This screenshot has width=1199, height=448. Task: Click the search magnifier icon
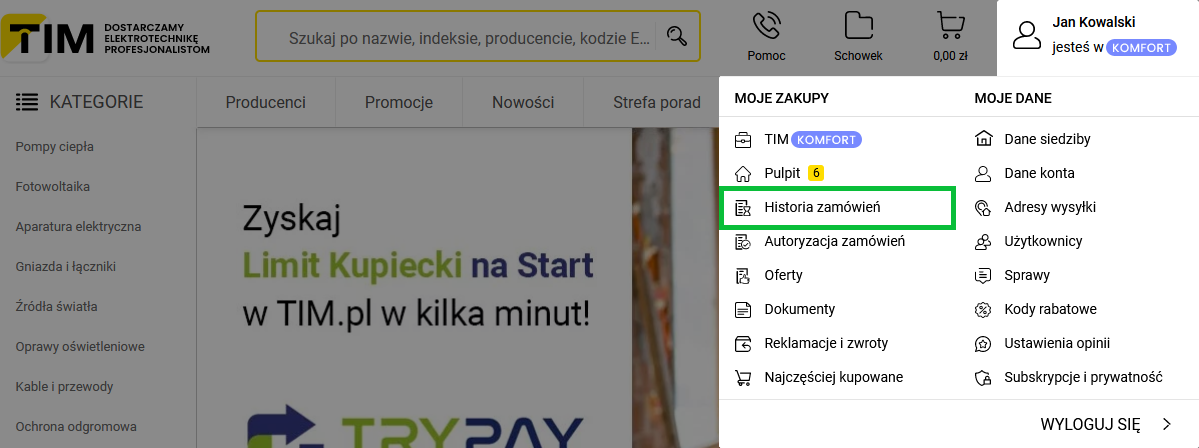tap(677, 36)
